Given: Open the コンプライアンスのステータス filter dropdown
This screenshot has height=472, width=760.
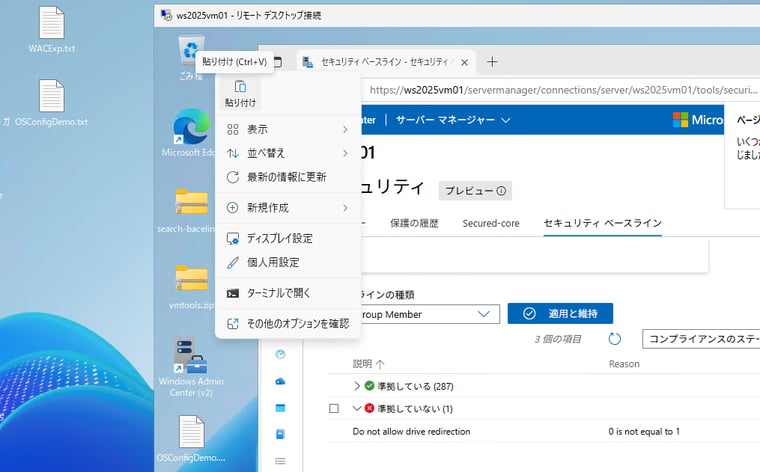Looking at the screenshot, I should click(x=701, y=339).
